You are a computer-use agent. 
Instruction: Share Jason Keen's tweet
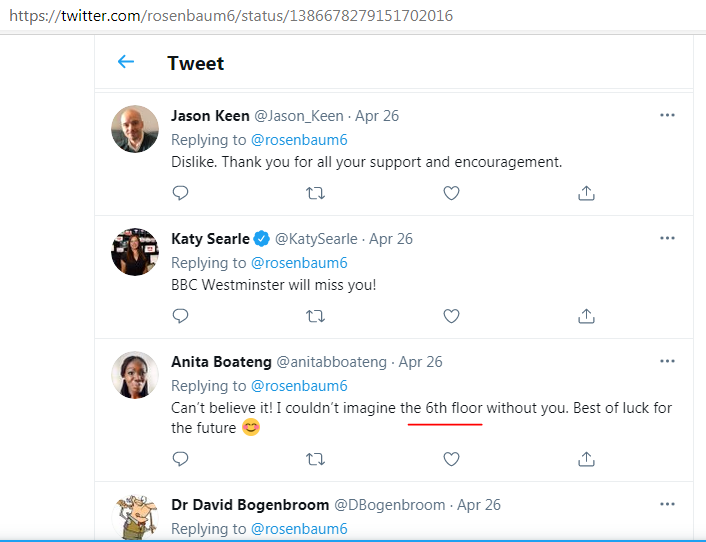pyautogui.click(x=586, y=193)
